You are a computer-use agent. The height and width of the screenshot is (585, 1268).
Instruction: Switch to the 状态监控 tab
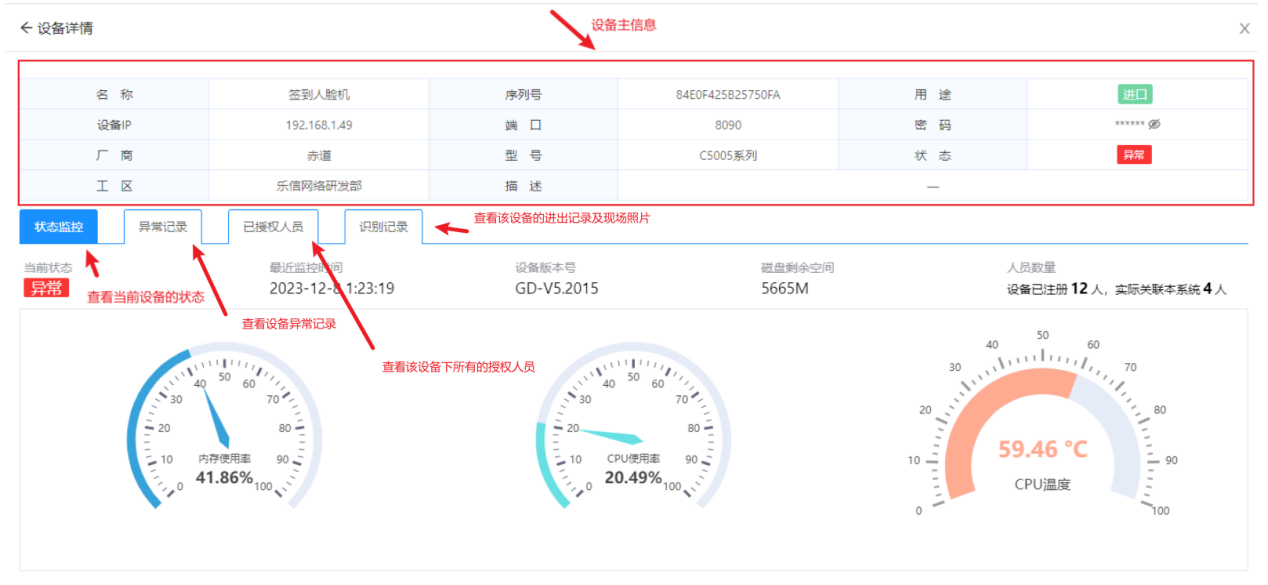tap(58, 227)
